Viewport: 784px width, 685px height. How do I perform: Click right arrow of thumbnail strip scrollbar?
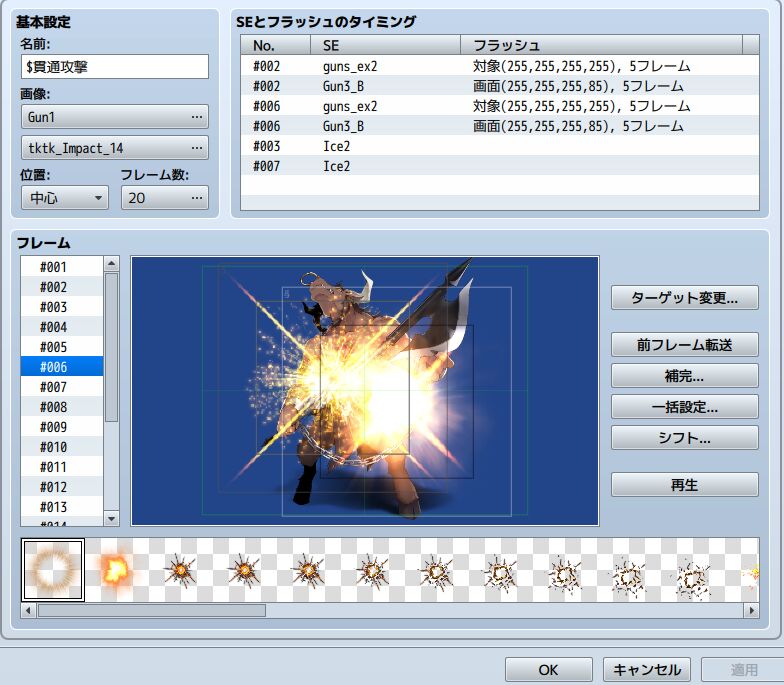752,610
